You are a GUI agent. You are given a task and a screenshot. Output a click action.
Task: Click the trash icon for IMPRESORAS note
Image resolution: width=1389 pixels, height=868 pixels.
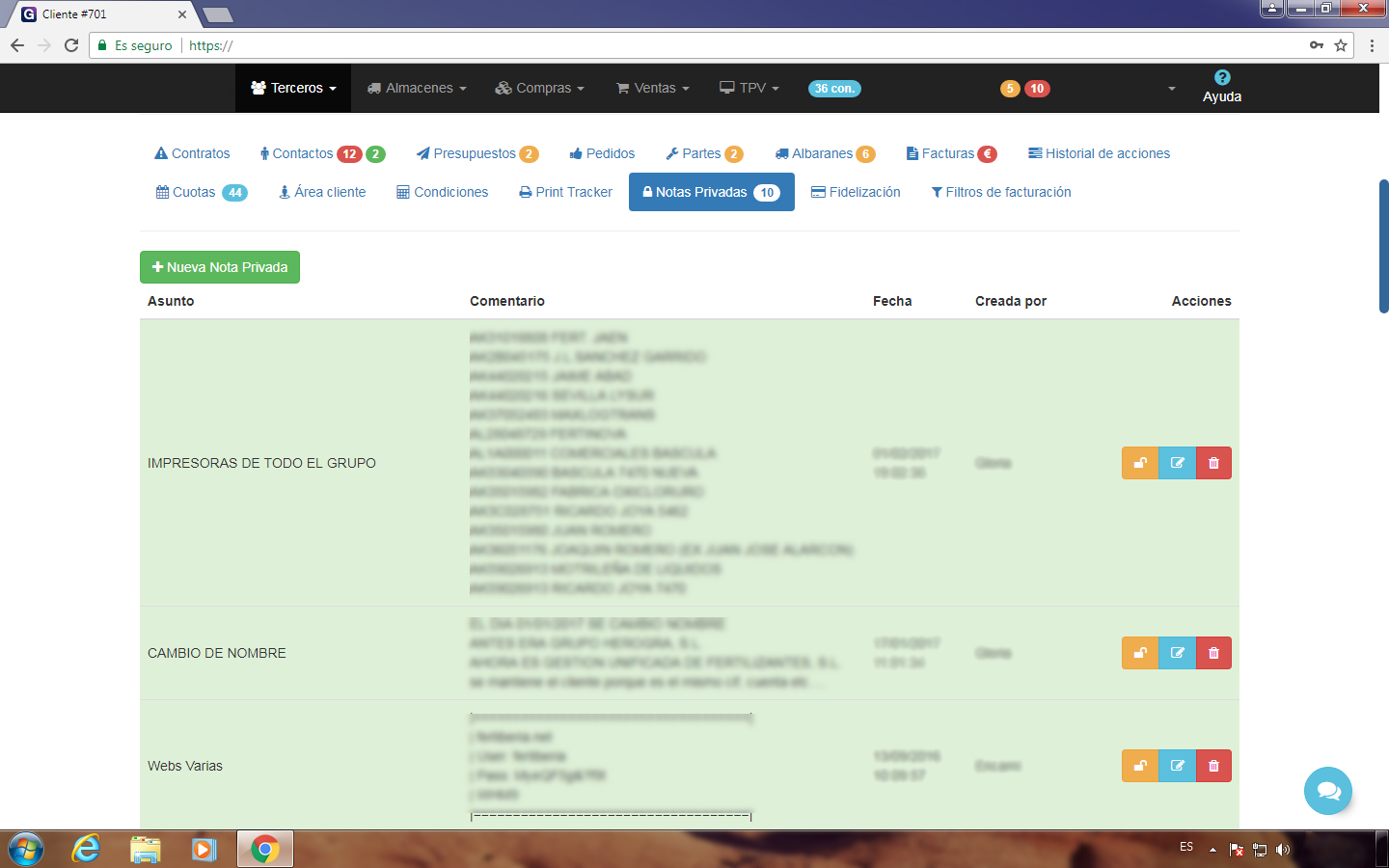1213,463
